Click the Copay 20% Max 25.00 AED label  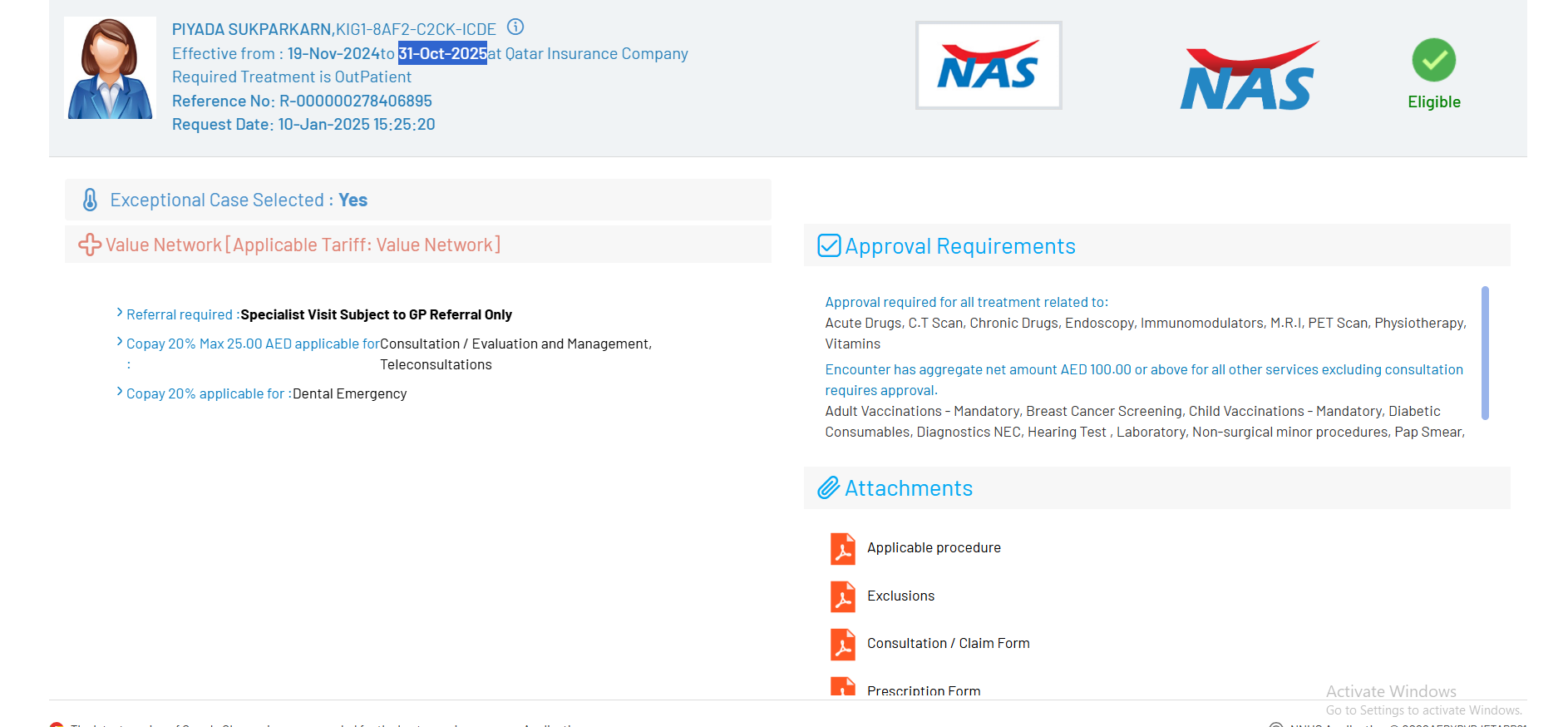(x=253, y=344)
